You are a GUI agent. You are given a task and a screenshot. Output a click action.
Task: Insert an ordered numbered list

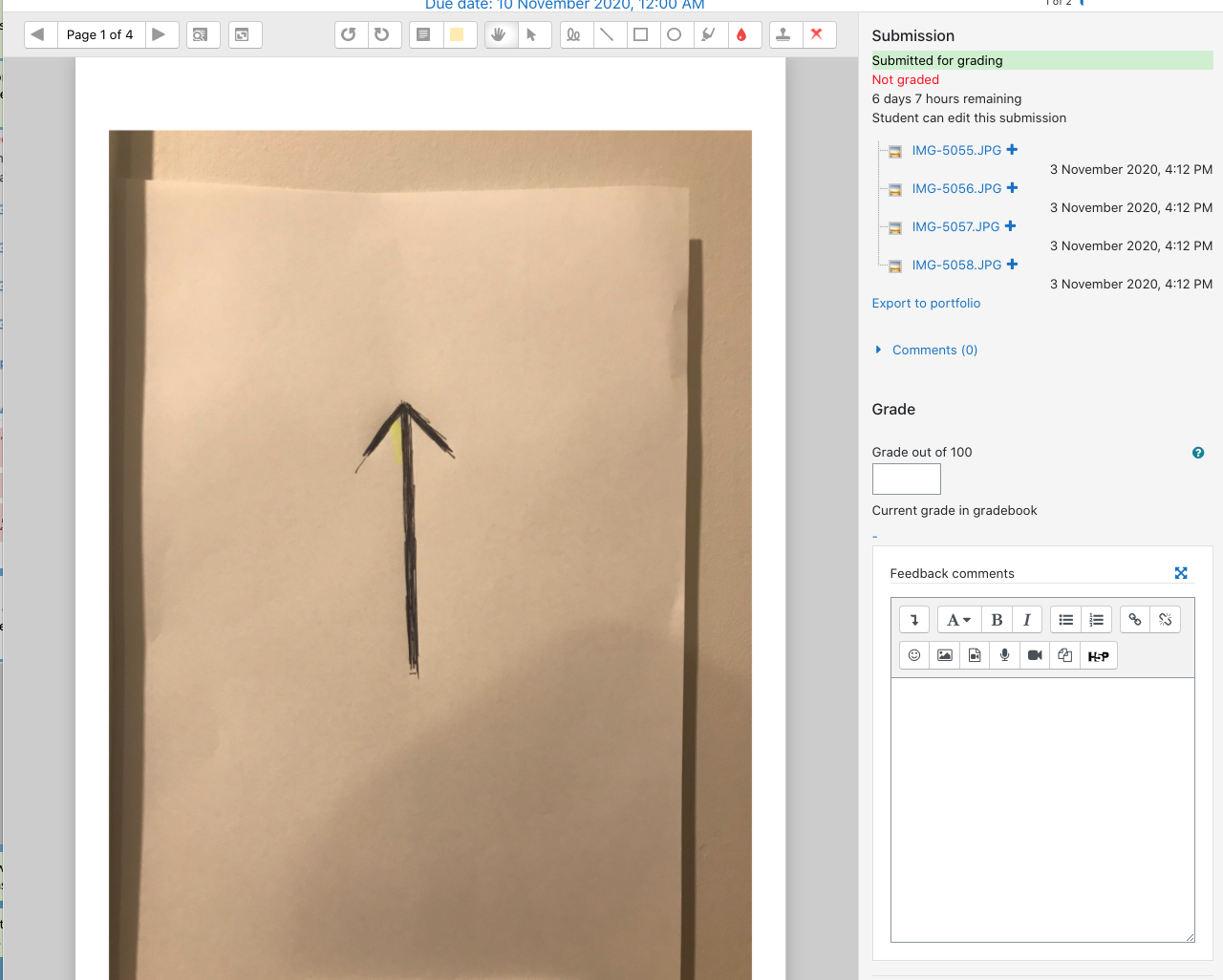point(1097,620)
